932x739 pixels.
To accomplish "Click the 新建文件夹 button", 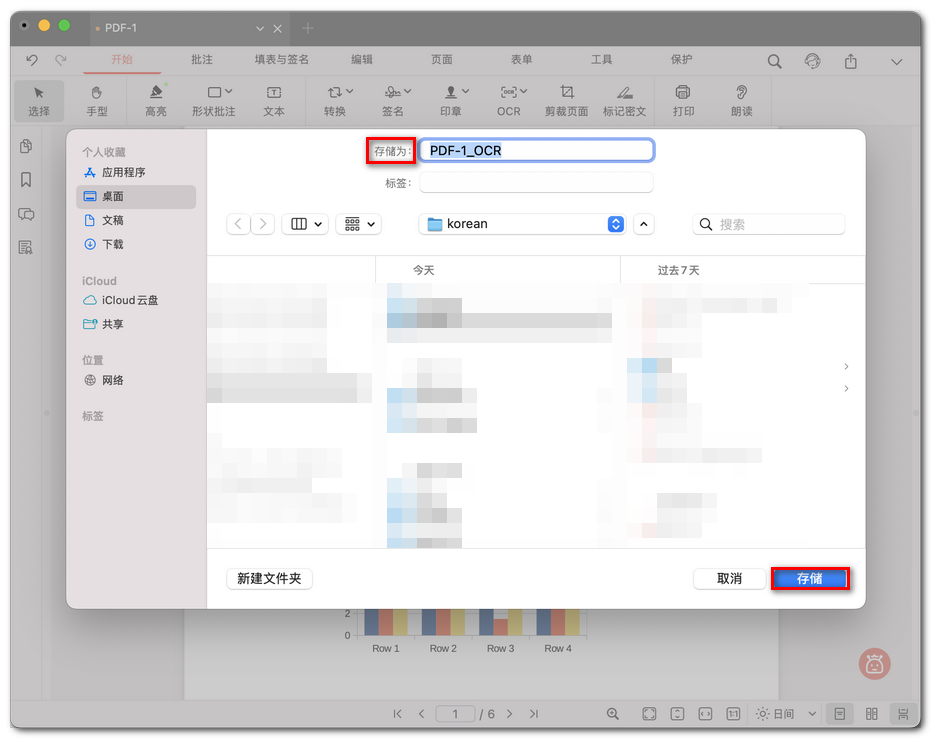I will coord(269,578).
